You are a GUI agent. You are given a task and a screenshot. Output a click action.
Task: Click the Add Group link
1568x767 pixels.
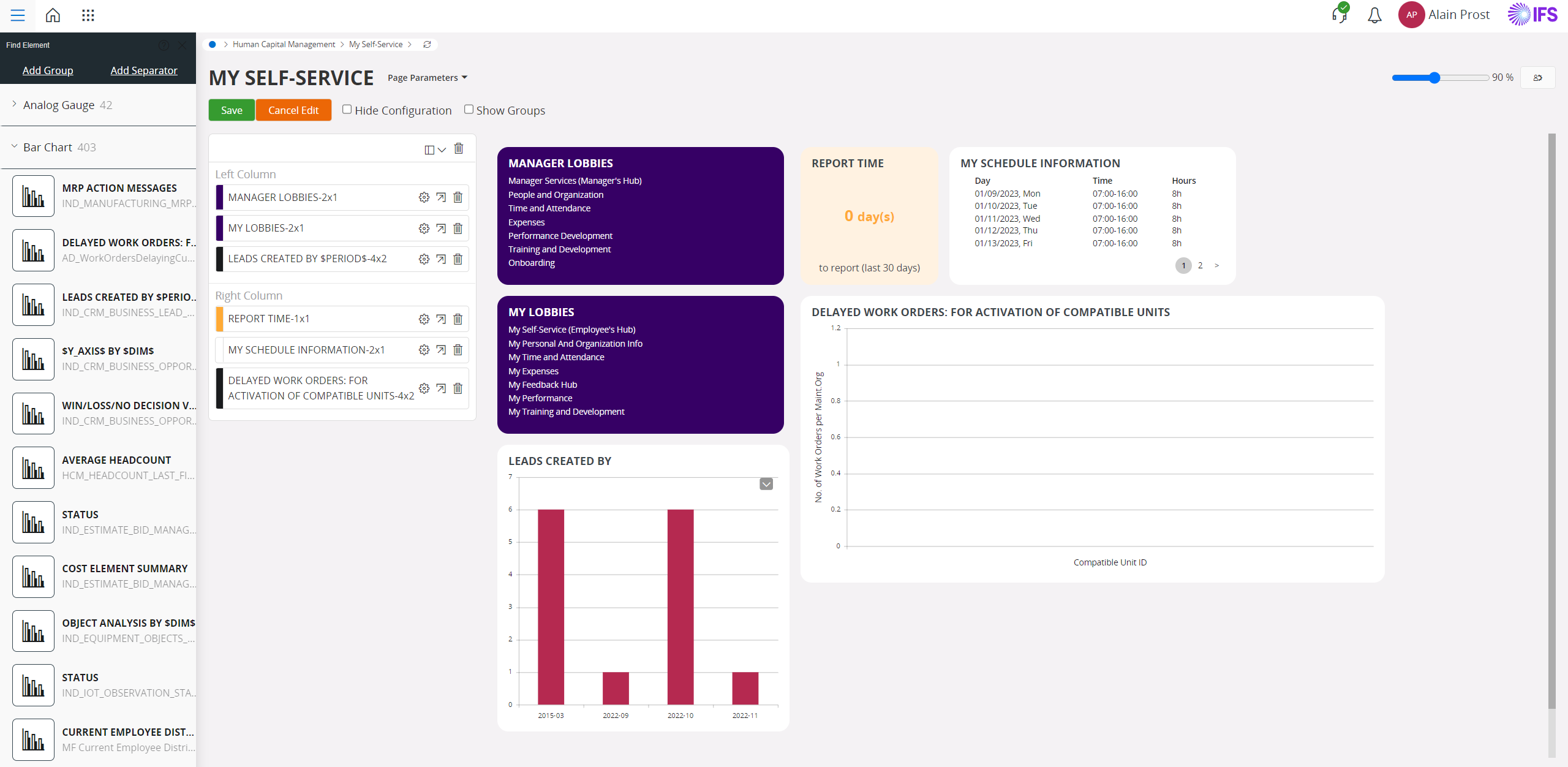pos(48,70)
